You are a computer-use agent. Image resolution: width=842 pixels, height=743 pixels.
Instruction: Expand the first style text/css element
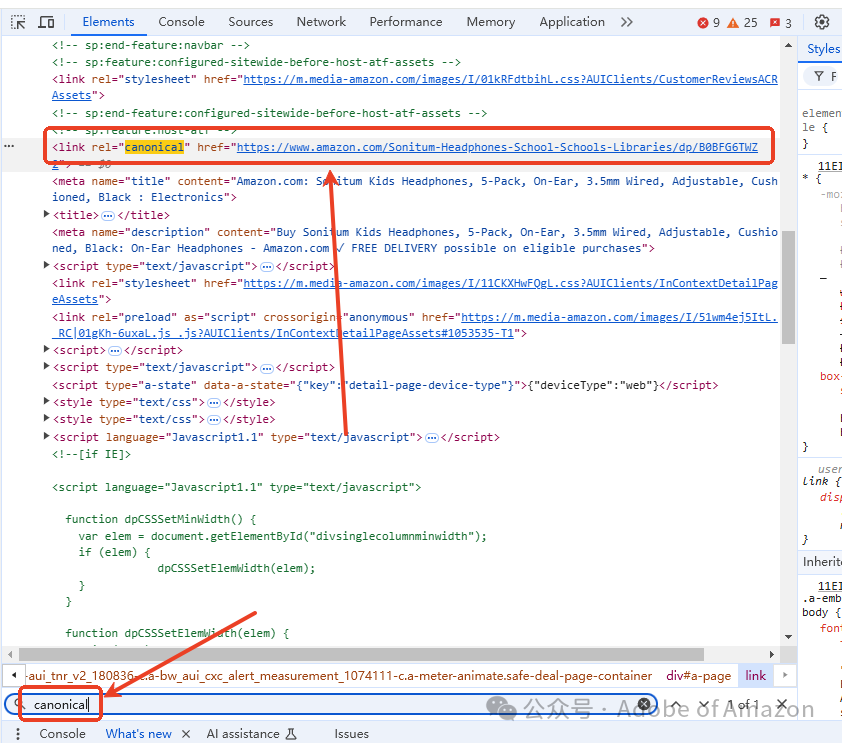[46, 402]
